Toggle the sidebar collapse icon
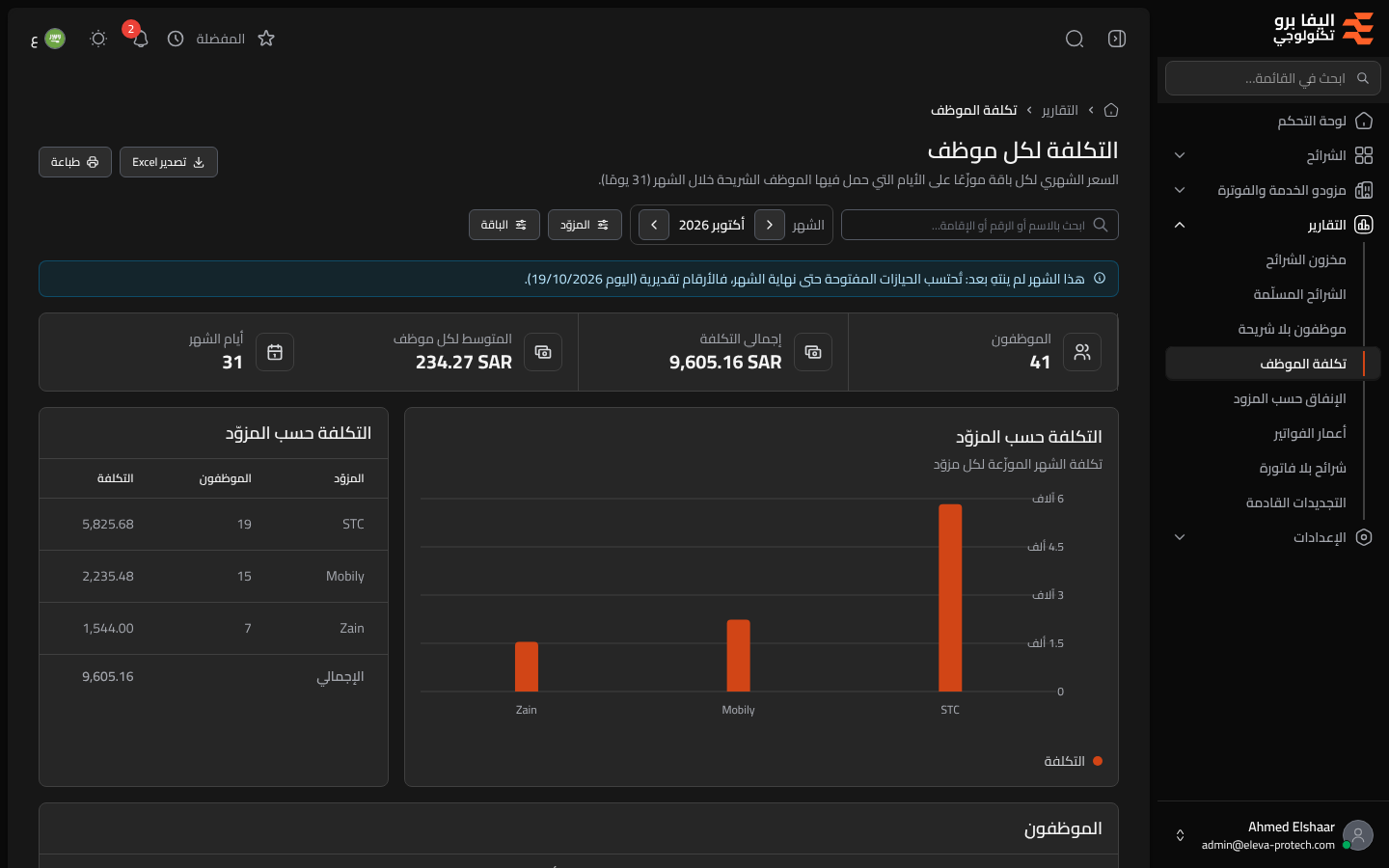1389x868 pixels. 1117,39
